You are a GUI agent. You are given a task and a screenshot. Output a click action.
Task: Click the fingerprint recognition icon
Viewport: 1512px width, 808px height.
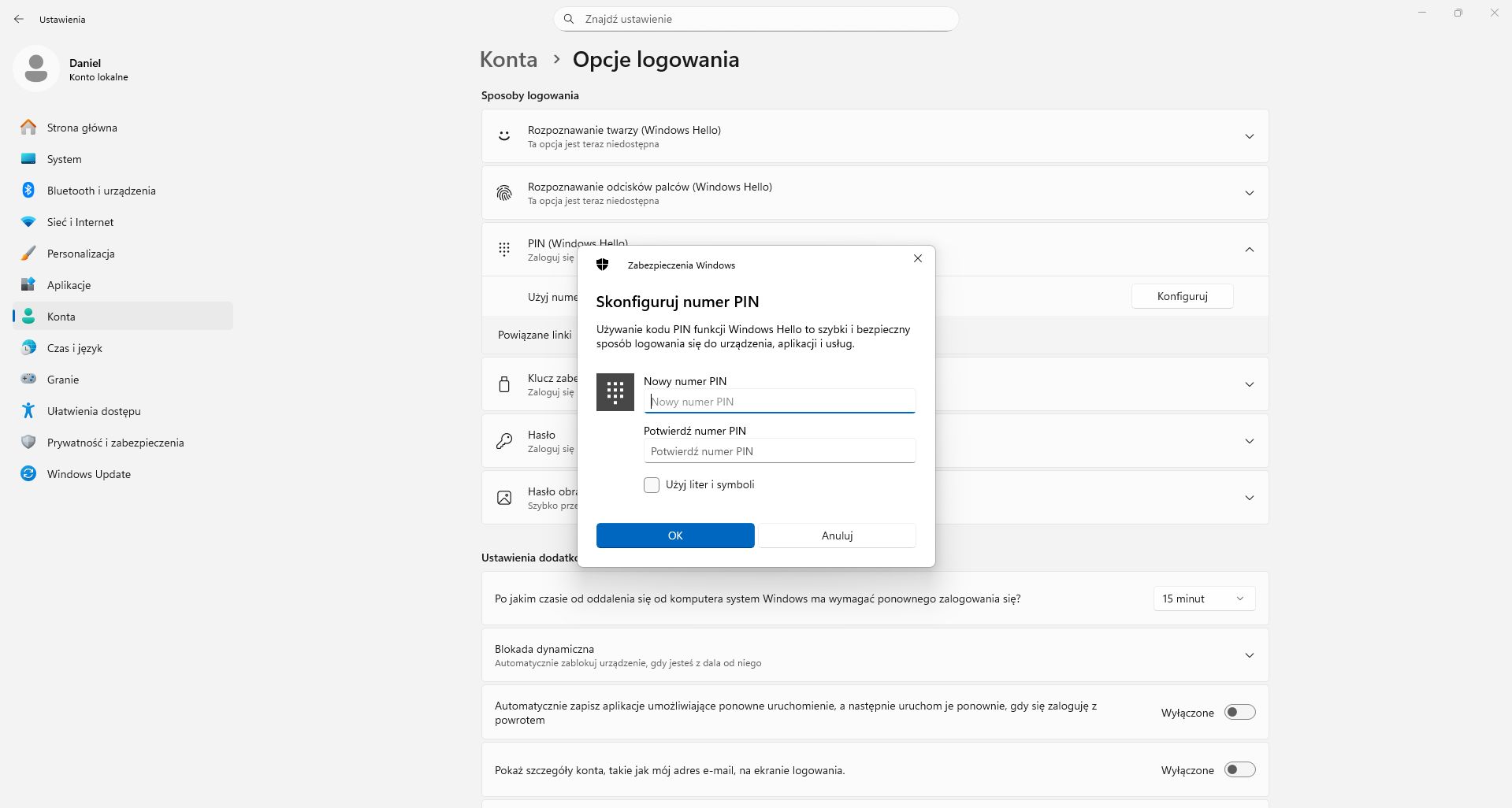tap(504, 192)
